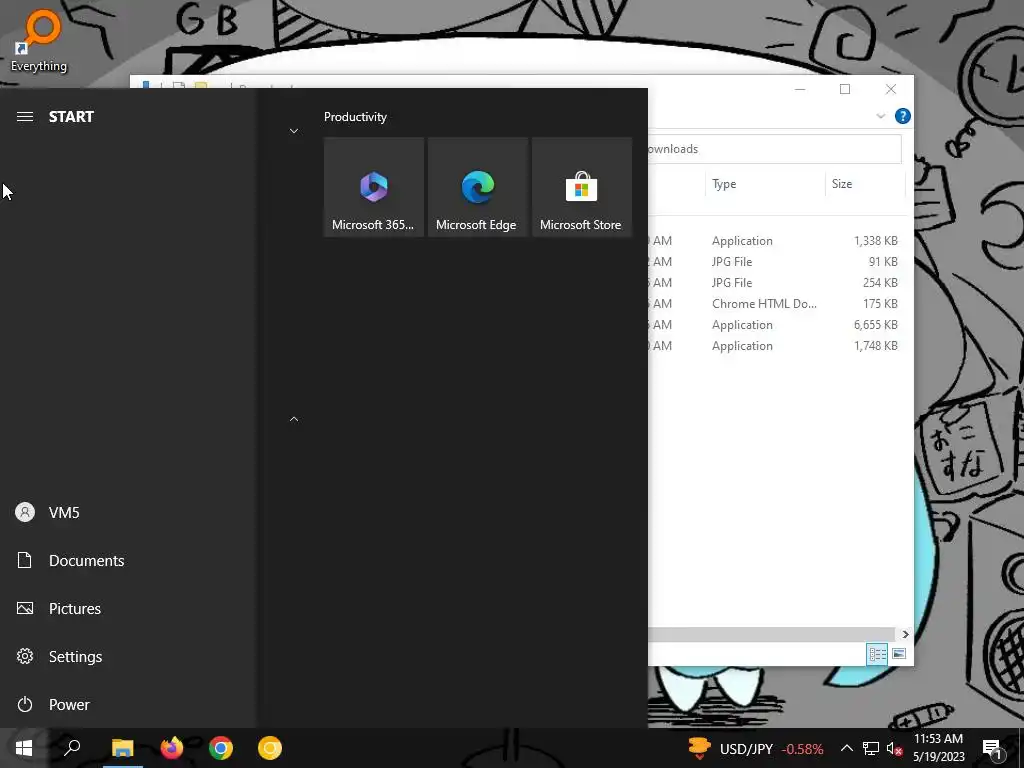The image size is (1024, 768).
Task: Open Chrome Canary from taskbar
Action: 270,748
